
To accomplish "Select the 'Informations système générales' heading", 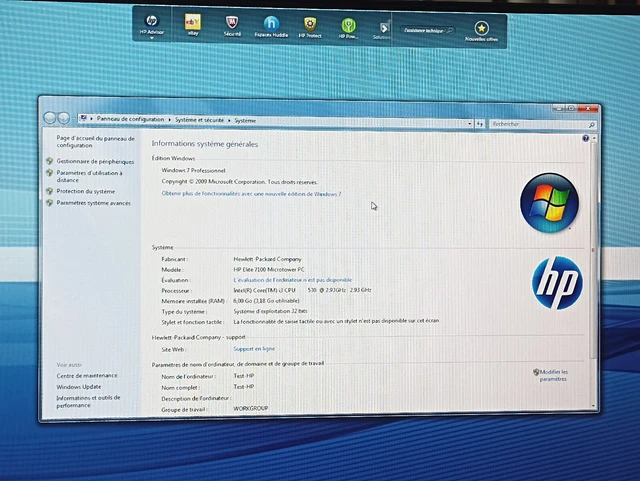I will click(x=204, y=144).
